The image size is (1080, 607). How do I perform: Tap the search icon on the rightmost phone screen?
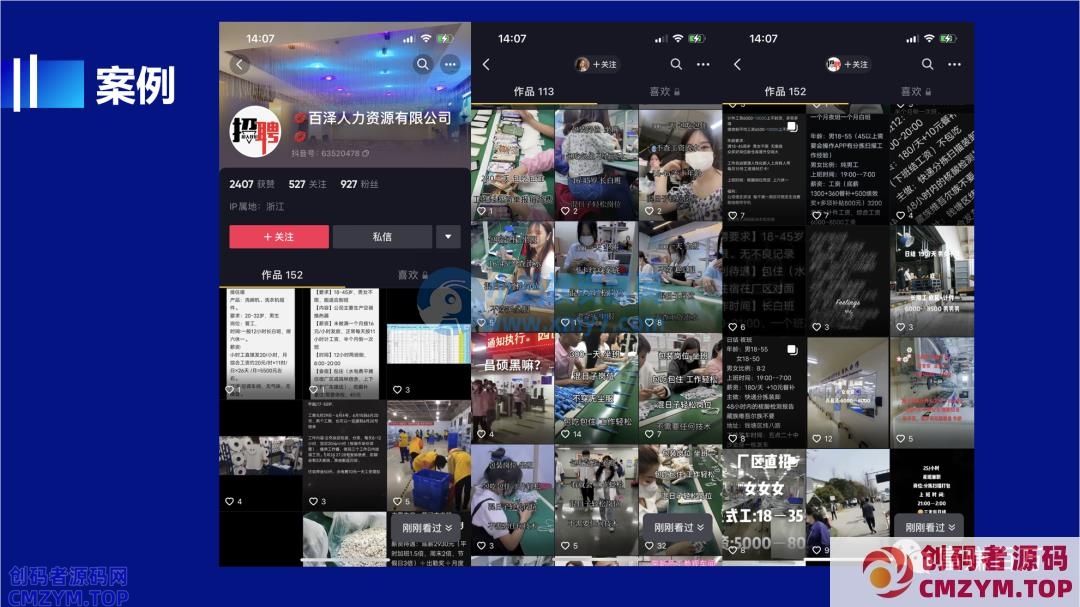click(x=927, y=64)
